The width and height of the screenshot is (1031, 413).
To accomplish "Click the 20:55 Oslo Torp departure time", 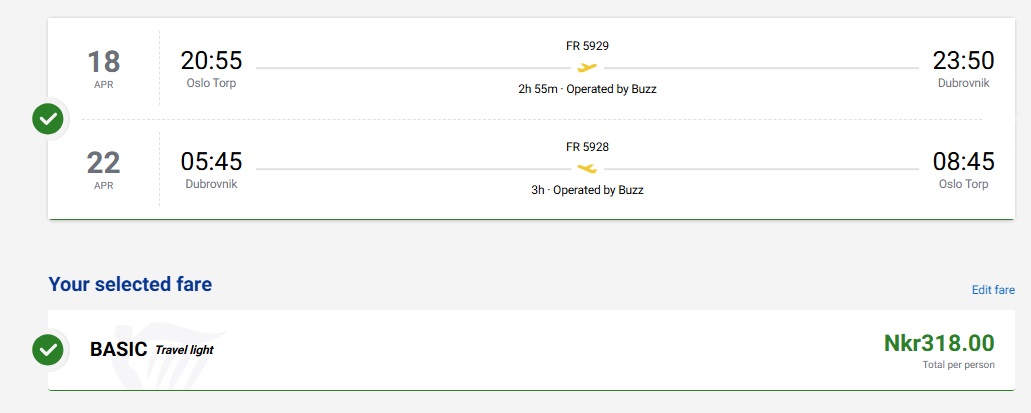I will [x=211, y=61].
